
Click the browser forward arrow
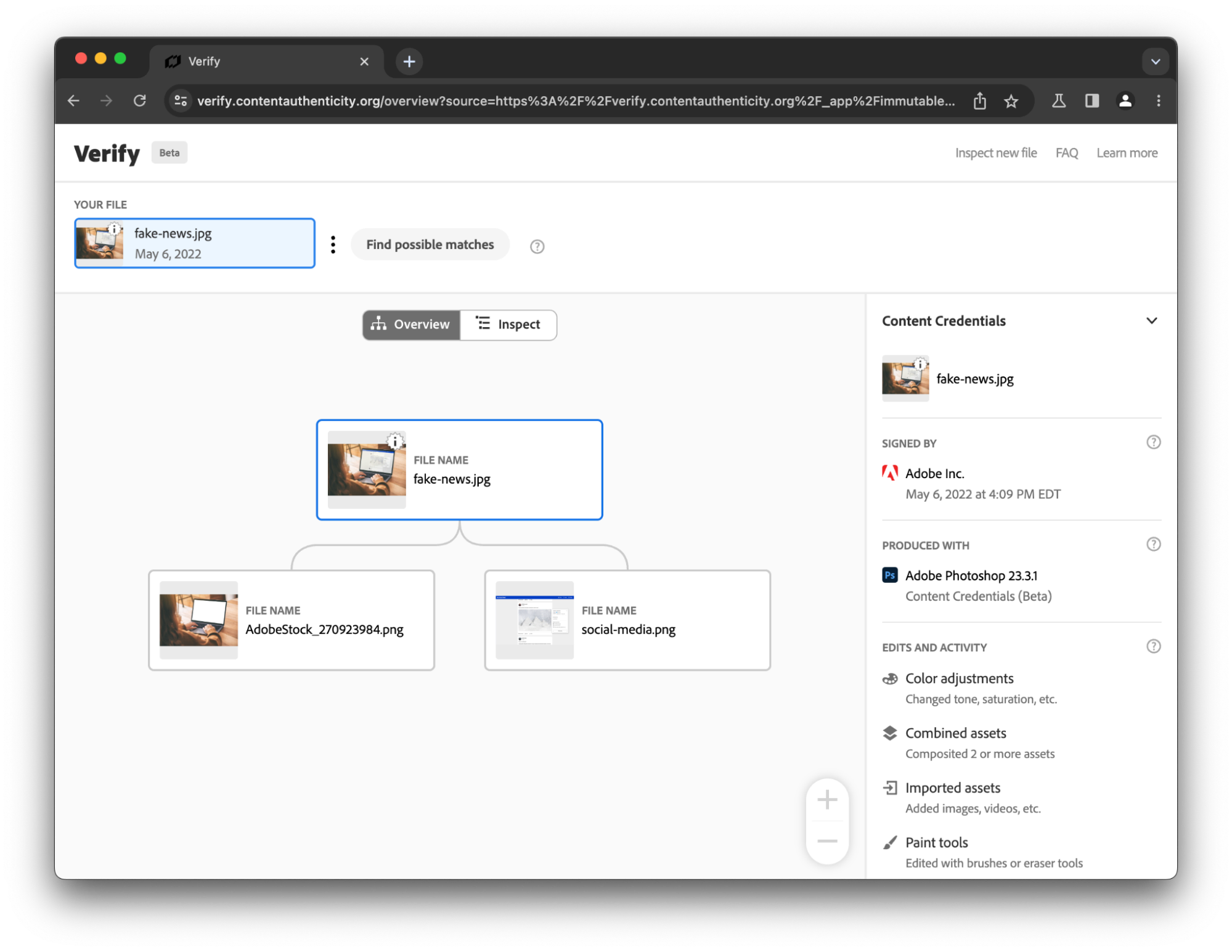pyautogui.click(x=107, y=100)
